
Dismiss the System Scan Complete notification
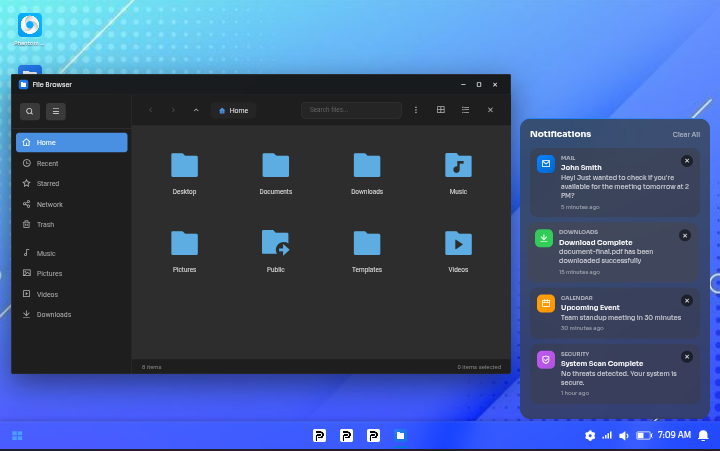click(x=687, y=357)
